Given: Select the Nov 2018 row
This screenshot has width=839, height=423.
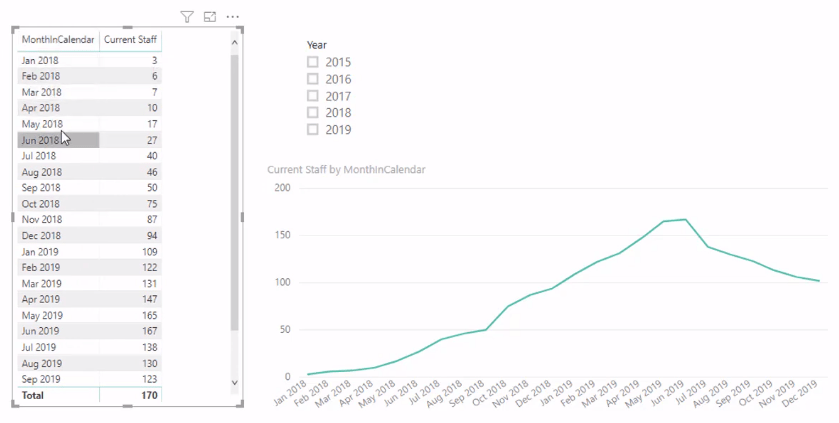Looking at the screenshot, I should pyautogui.click(x=89, y=219).
